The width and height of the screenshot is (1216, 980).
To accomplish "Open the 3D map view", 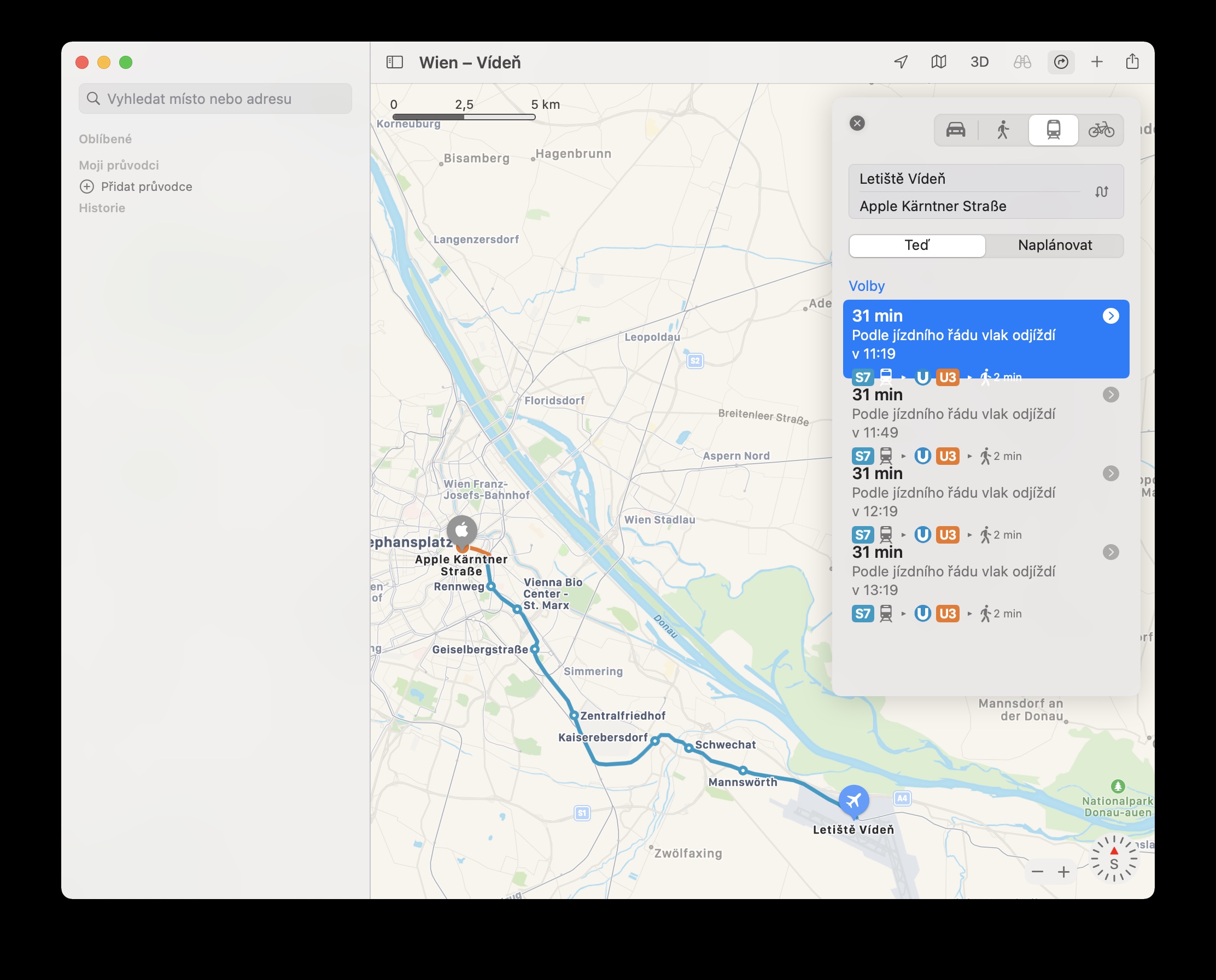I will [x=980, y=62].
